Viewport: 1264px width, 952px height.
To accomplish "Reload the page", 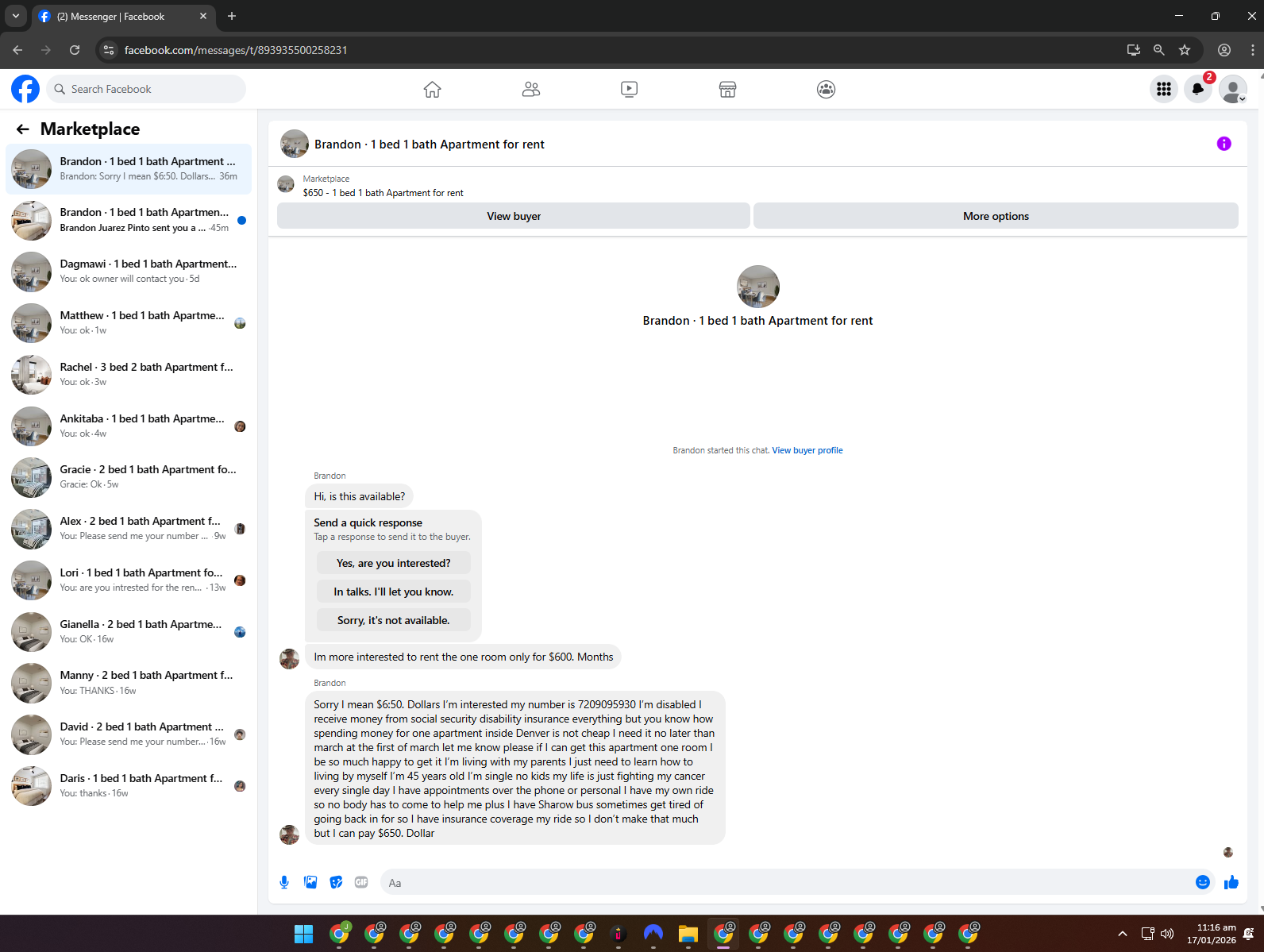I will click(75, 50).
